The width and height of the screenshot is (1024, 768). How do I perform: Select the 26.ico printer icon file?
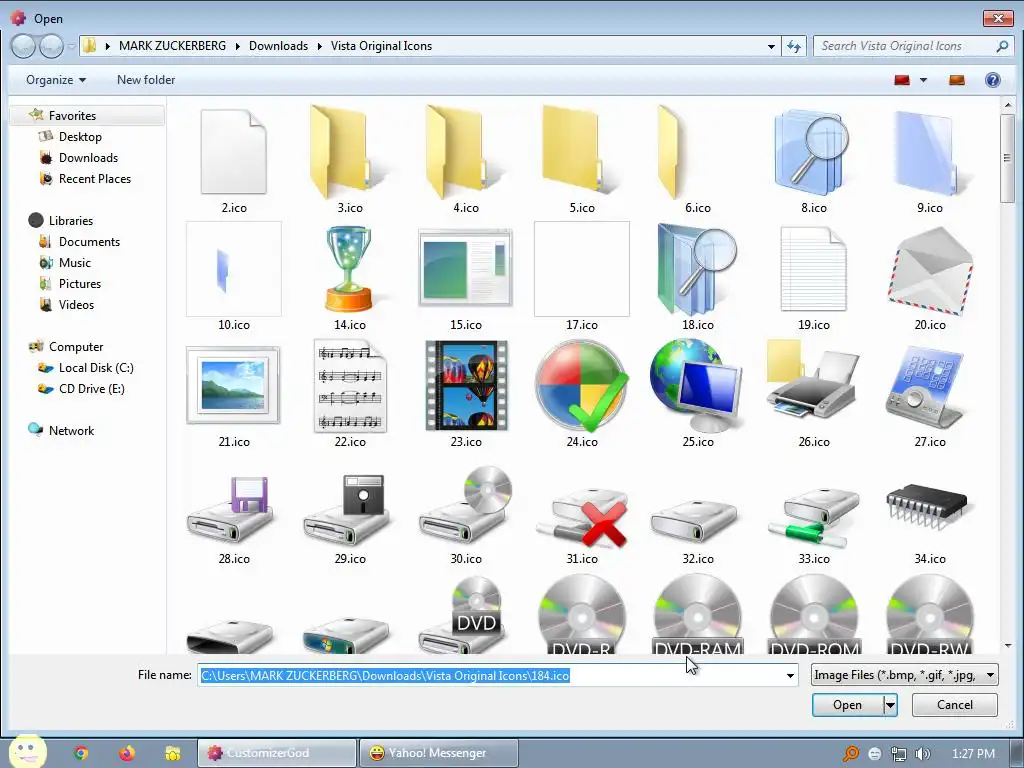[x=814, y=394]
